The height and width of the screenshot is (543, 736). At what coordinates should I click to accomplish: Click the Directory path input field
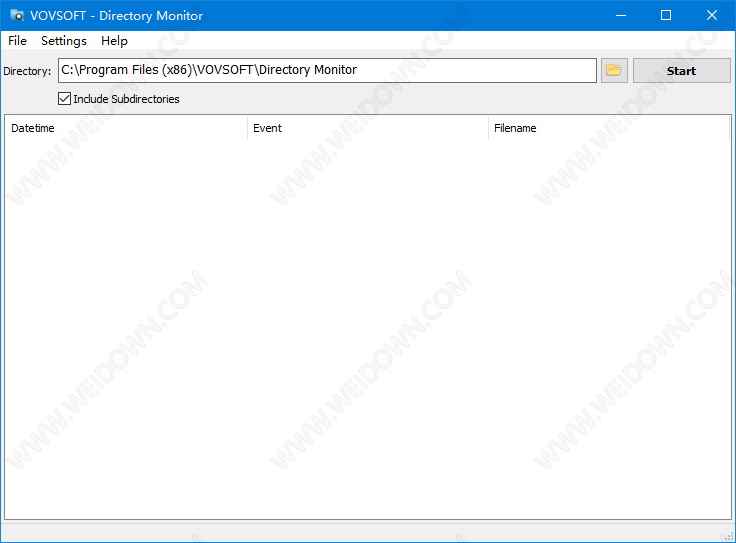(327, 70)
